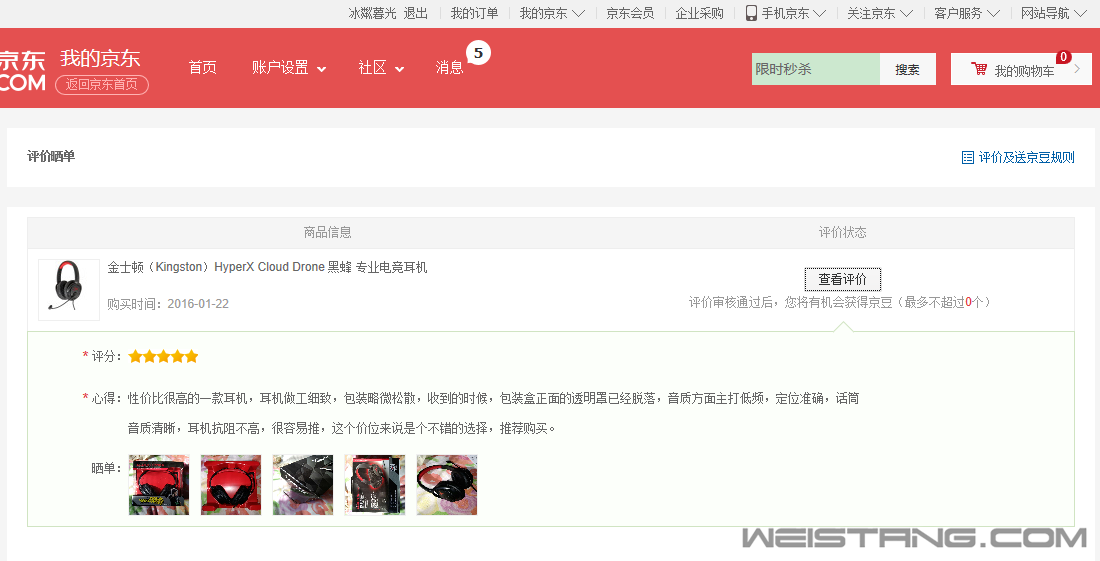Click the review line beginning 音质清晰
1100x561 pixels.
click(342, 428)
